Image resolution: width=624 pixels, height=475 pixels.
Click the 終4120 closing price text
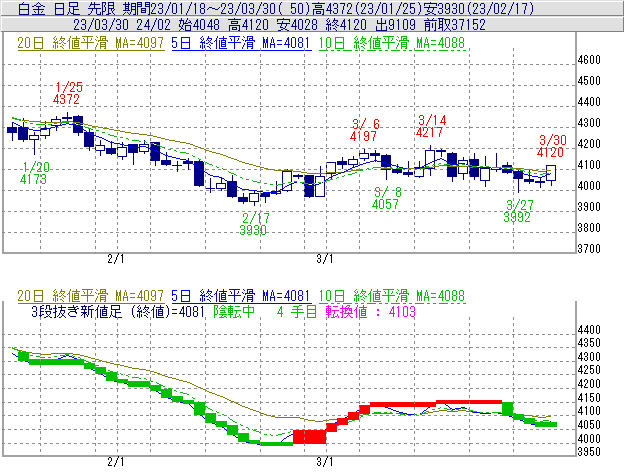tap(346, 25)
